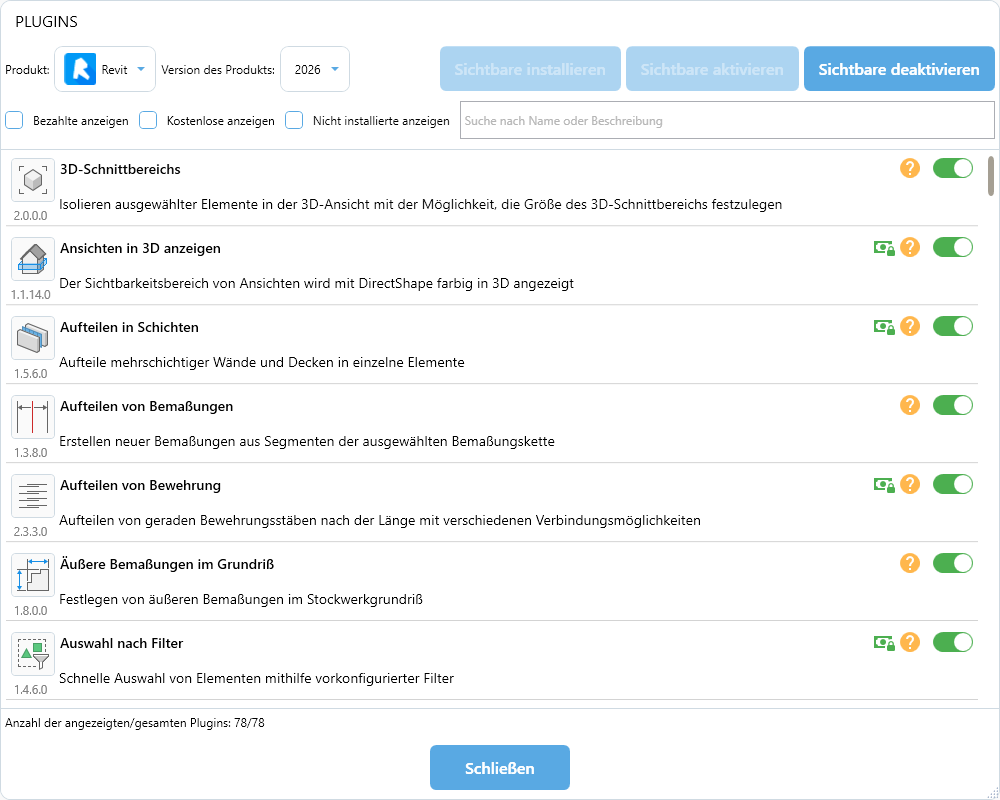The height and width of the screenshot is (800, 1000).
Task: Click the Aufteilen in Schichten plugin icon
Action: (x=33, y=338)
